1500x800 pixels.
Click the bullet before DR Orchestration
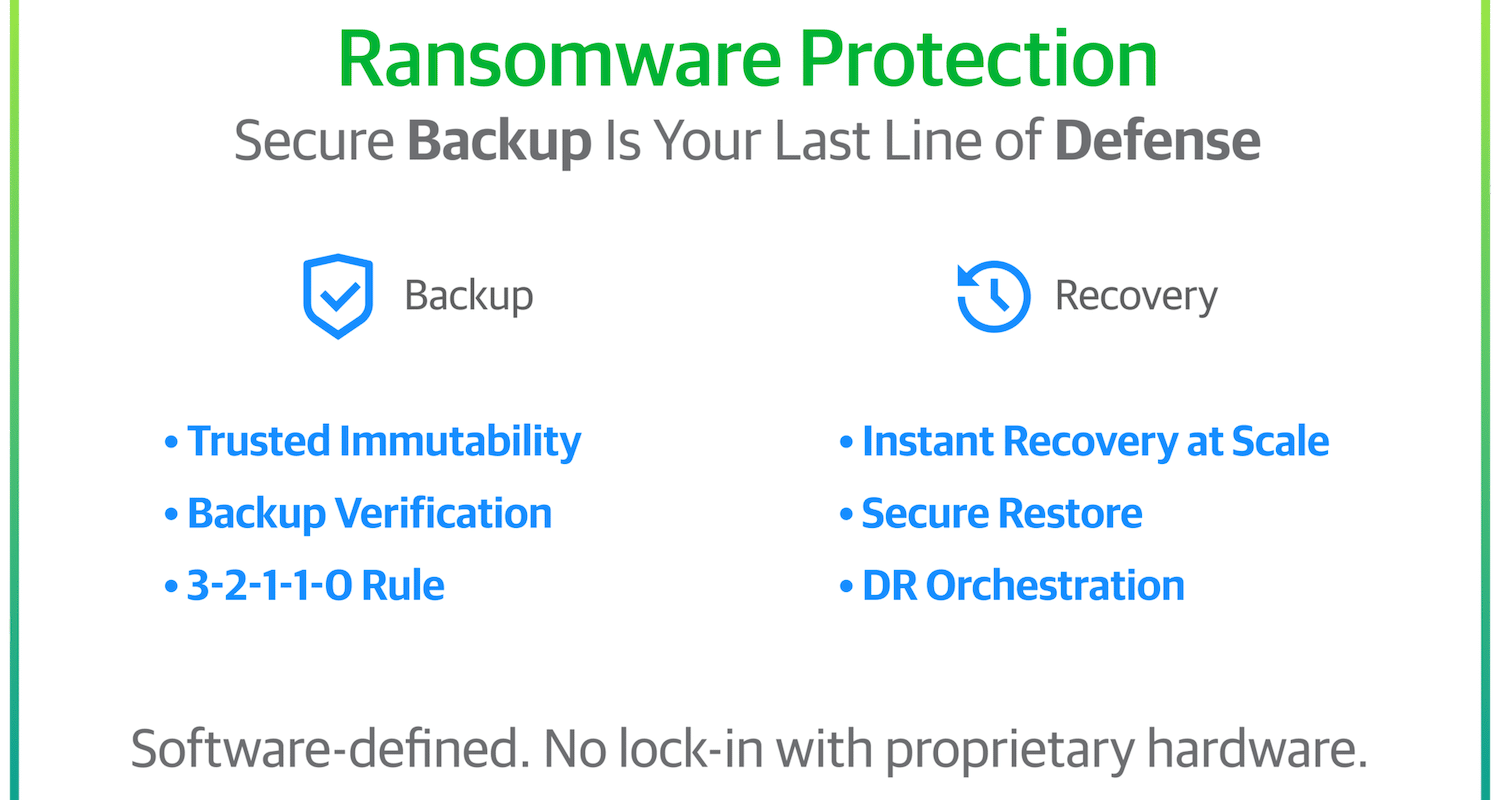coord(846,586)
